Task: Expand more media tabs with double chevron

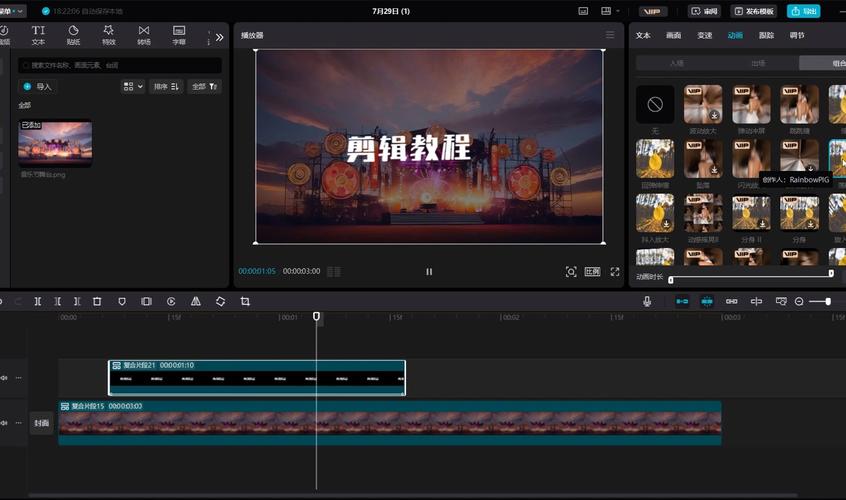Action: click(x=219, y=37)
